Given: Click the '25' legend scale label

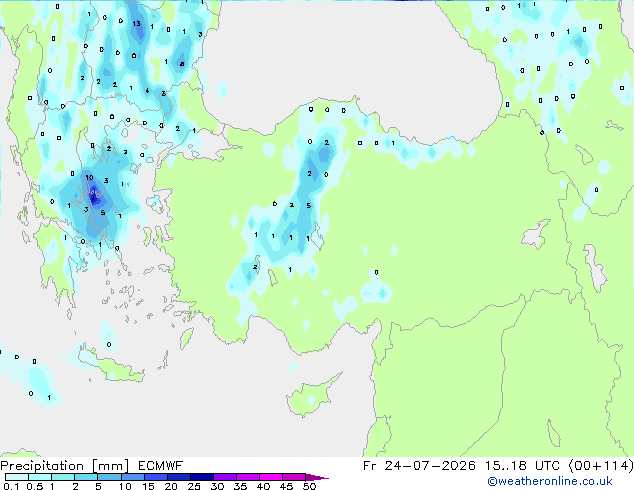Looking at the screenshot, I should [194, 486].
